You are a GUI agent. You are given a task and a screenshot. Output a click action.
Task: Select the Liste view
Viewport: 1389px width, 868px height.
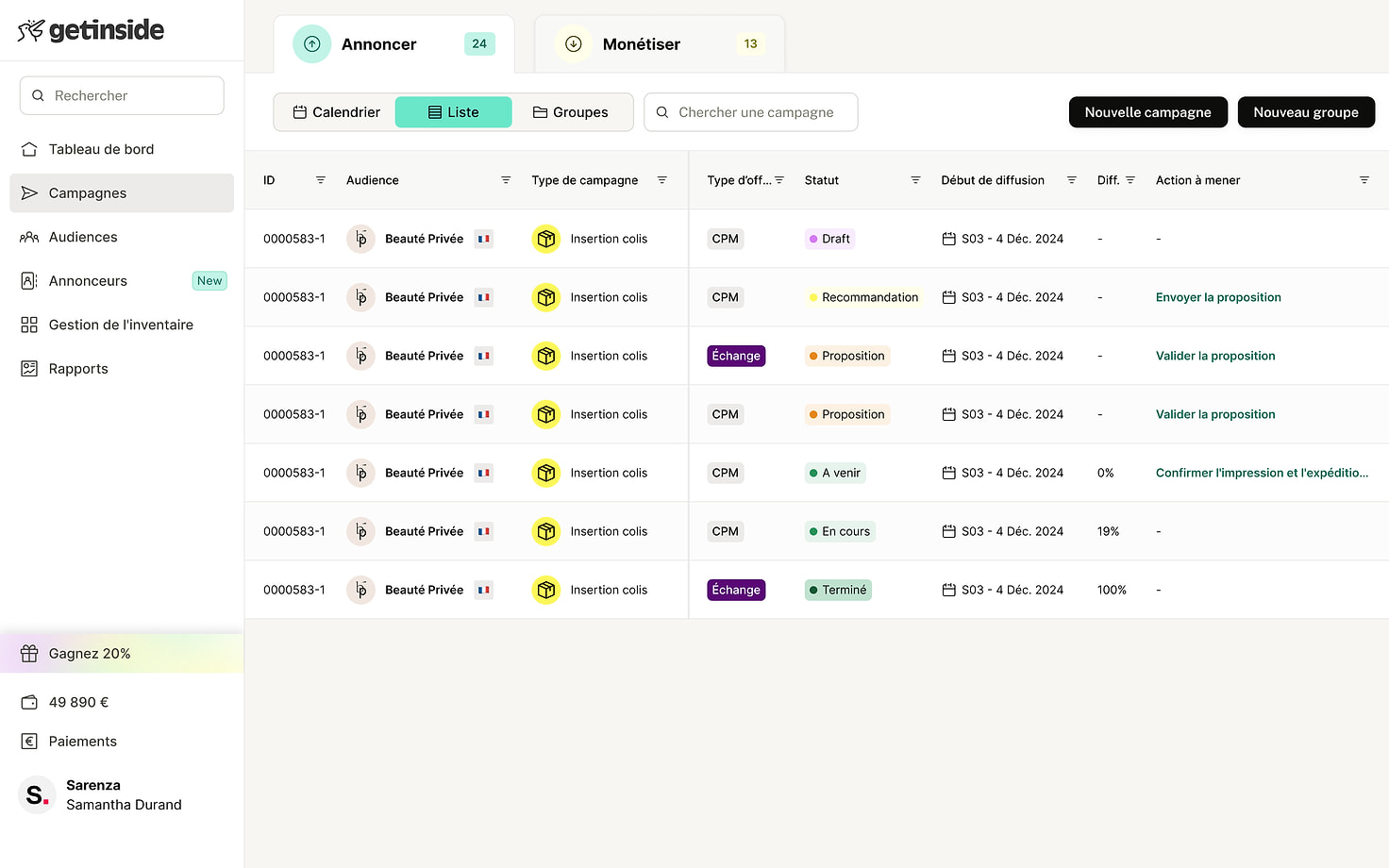454,112
